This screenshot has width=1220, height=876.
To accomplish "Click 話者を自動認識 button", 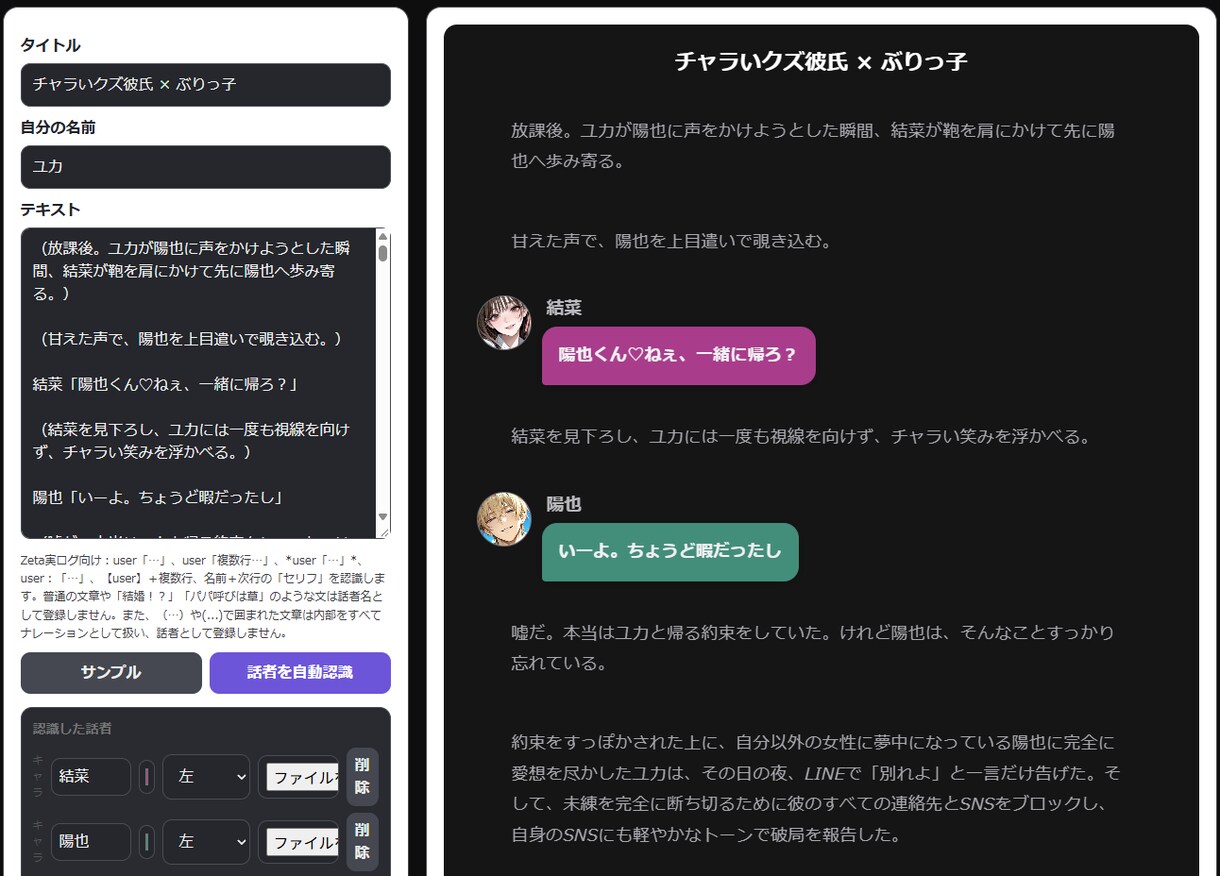I will tap(300, 673).
